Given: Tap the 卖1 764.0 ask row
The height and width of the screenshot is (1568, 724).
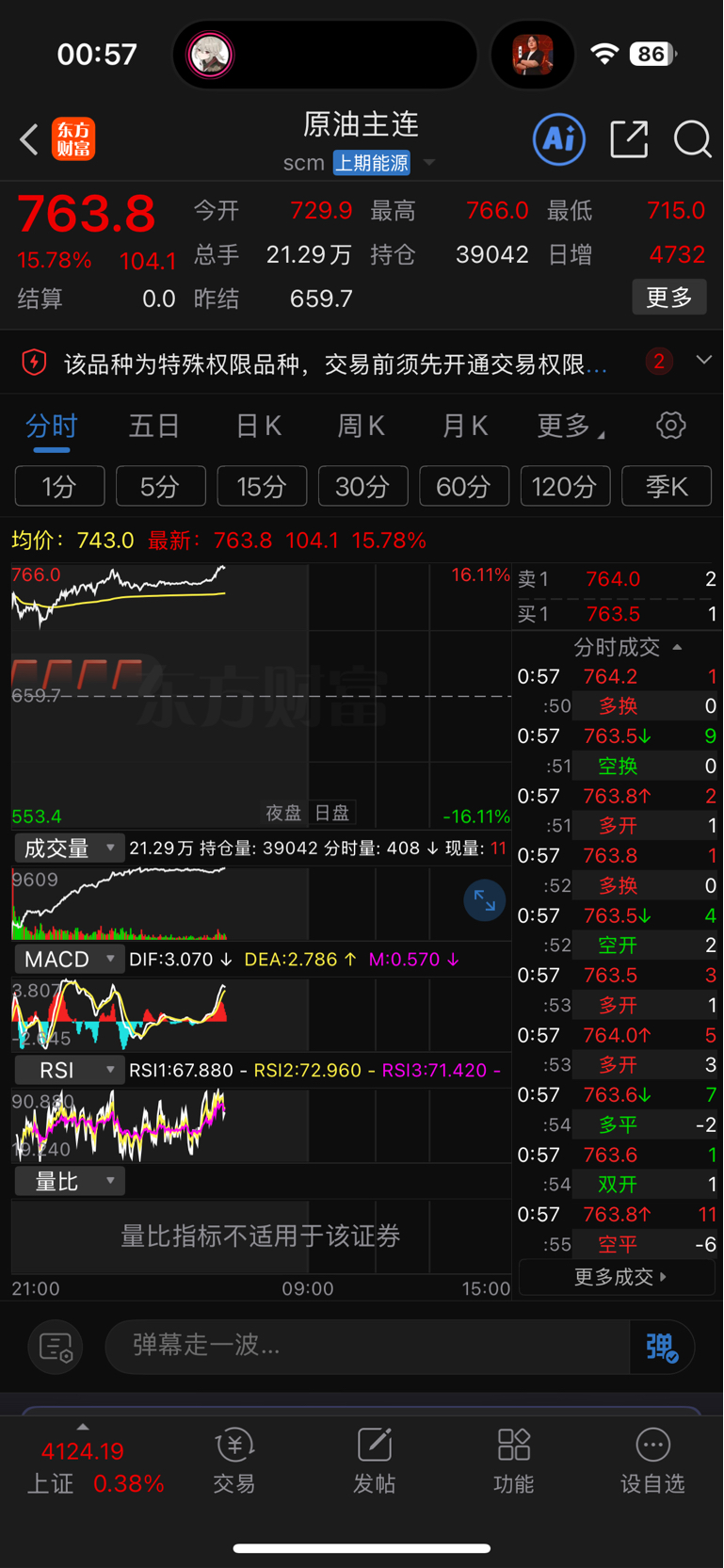Looking at the screenshot, I should click(x=618, y=579).
